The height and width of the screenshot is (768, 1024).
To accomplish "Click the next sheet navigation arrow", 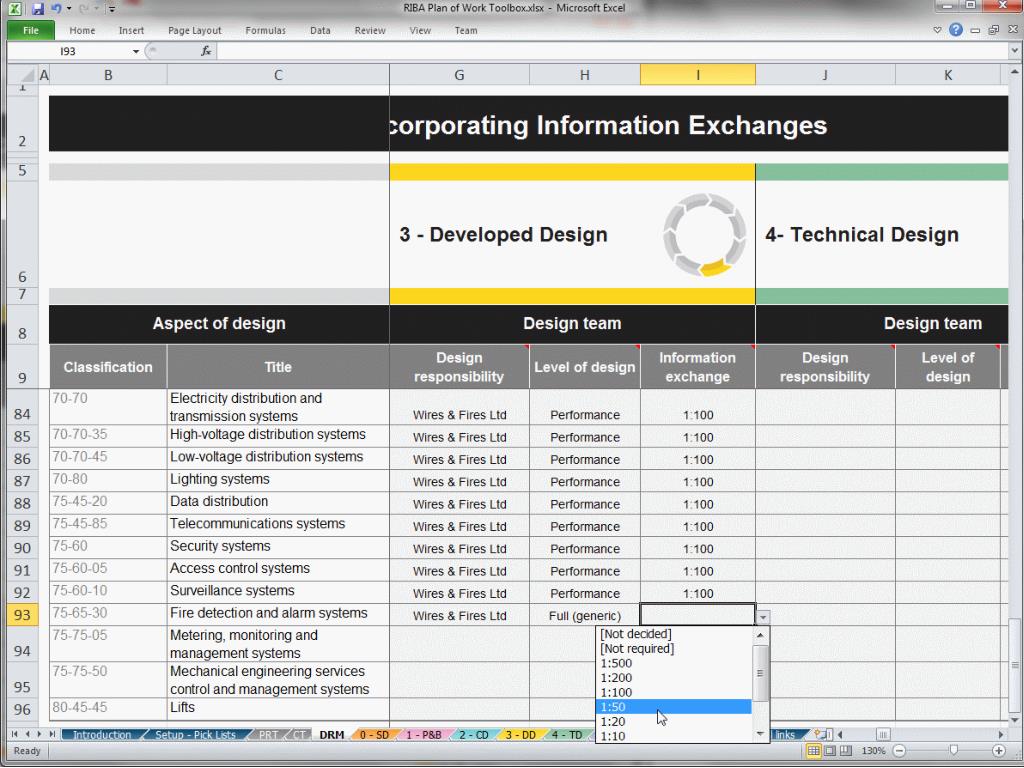I will pos(39,735).
